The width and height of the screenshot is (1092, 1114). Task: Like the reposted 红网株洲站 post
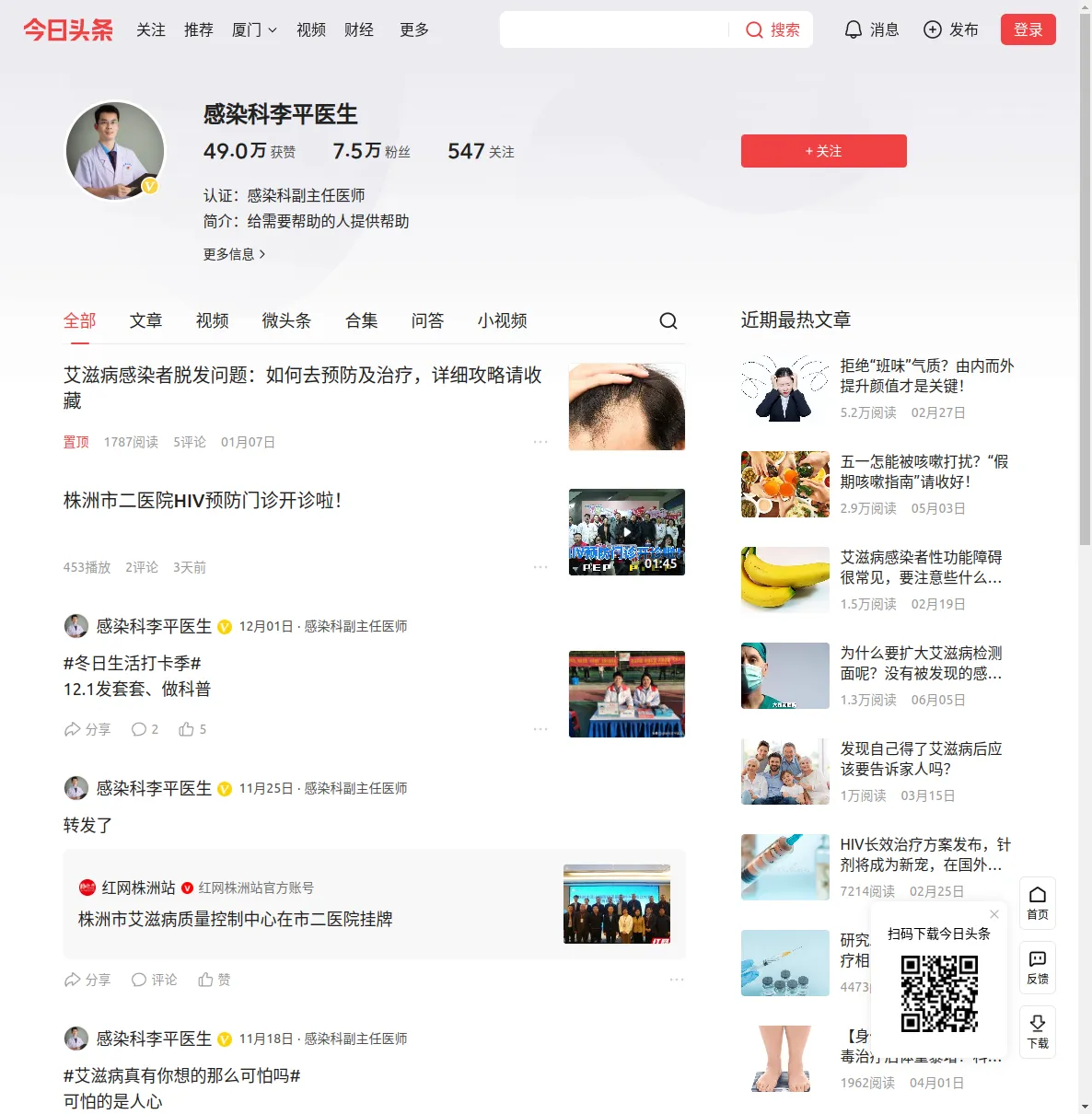pyautogui.click(x=215, y=980)
